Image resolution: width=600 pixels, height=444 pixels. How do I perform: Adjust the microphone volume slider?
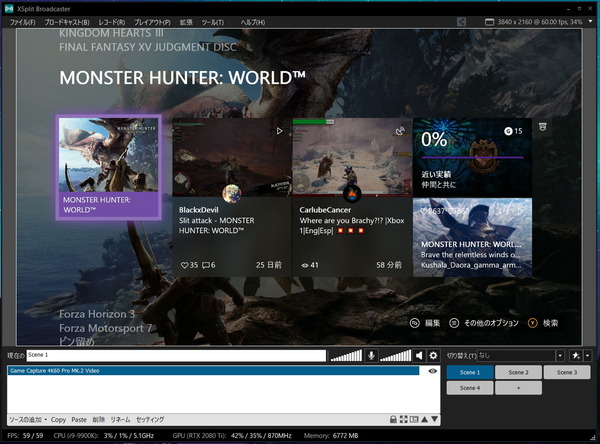coord(346,356)
